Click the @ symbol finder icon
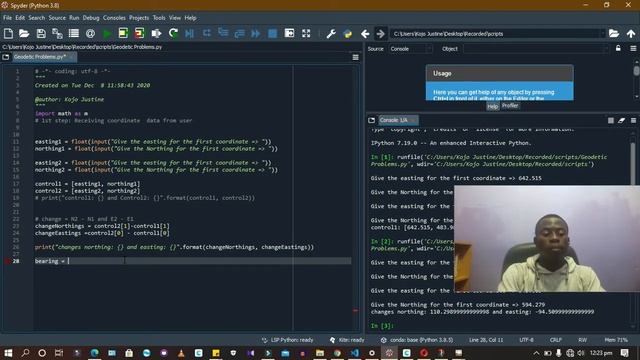Screen dimensions: 640x360 click(91, 33)
